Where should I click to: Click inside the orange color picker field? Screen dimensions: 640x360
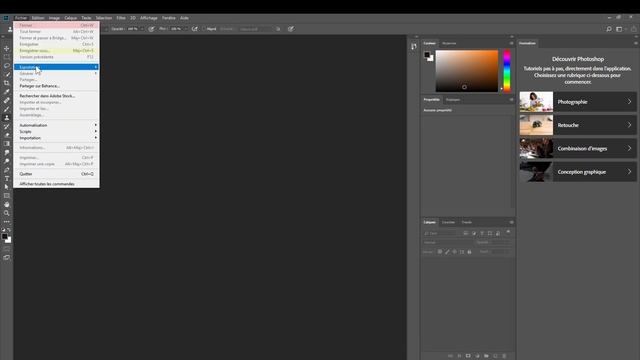click(467, 71)
